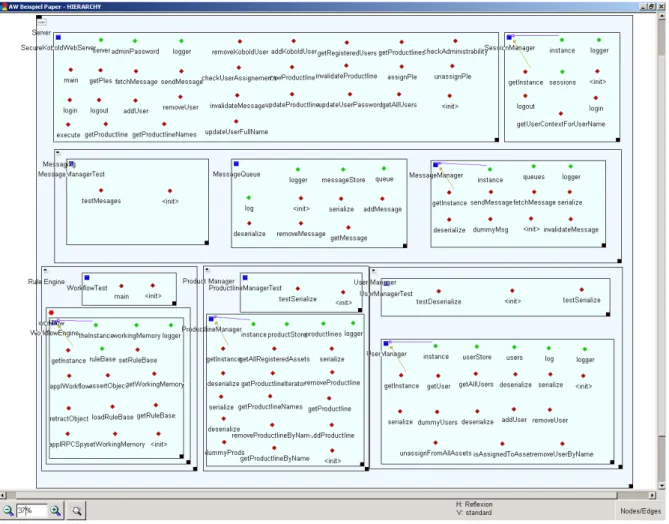Select the WorkflowTest blue class icon
This screenshot has height=524, width=669.
click(x=87, y=278)
